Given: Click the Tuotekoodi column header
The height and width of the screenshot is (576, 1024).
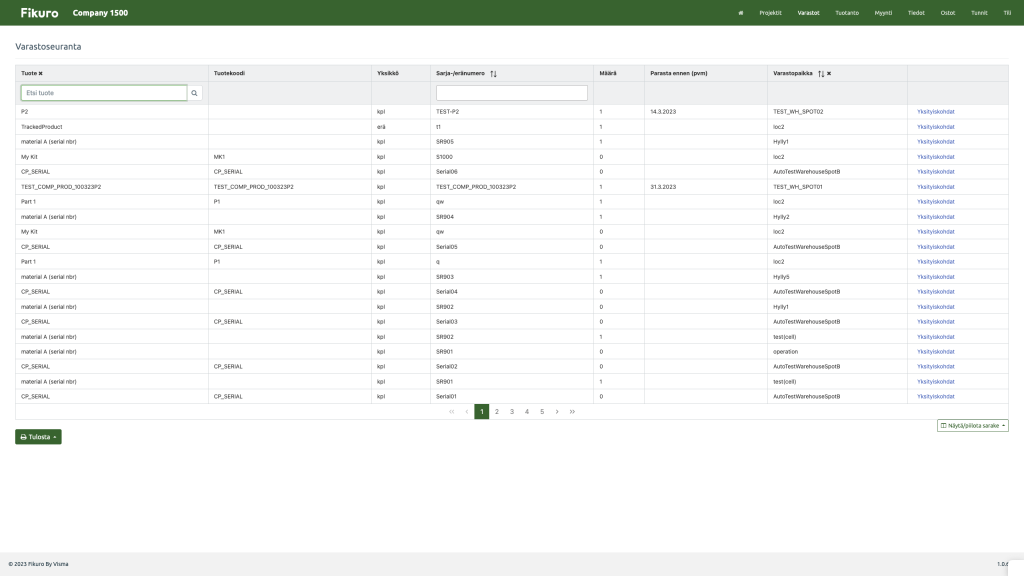Looking at the screenshot, I should 229,74.
